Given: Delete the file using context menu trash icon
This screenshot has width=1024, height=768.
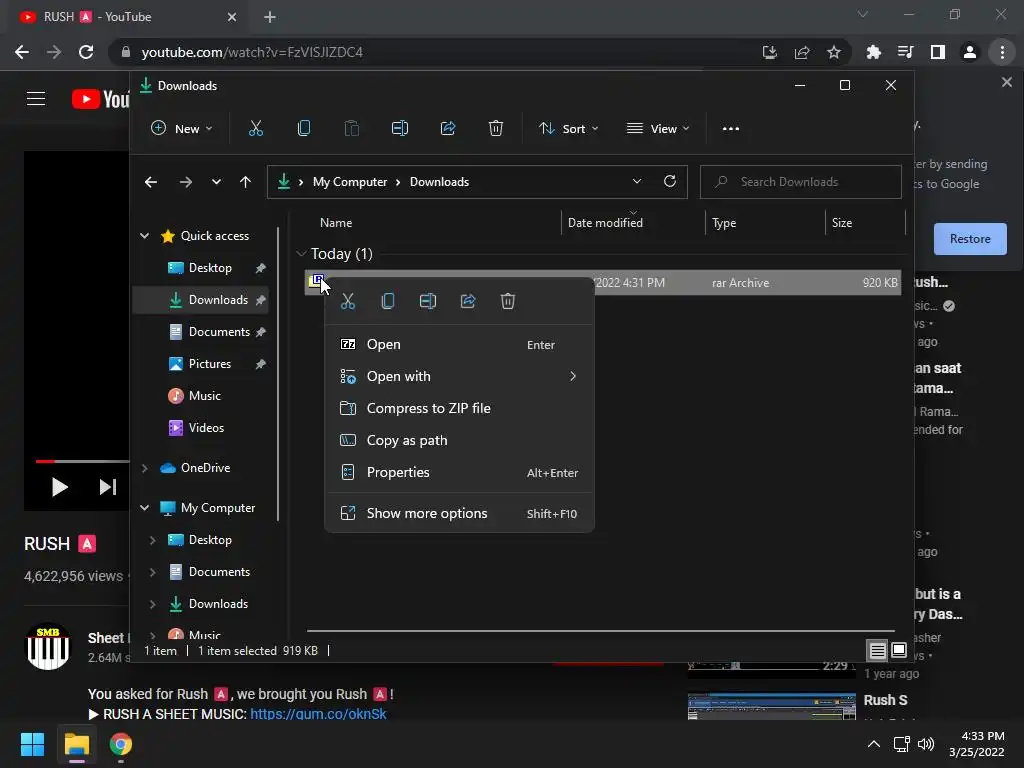Looking at the screenshot, I should point(507,301).
